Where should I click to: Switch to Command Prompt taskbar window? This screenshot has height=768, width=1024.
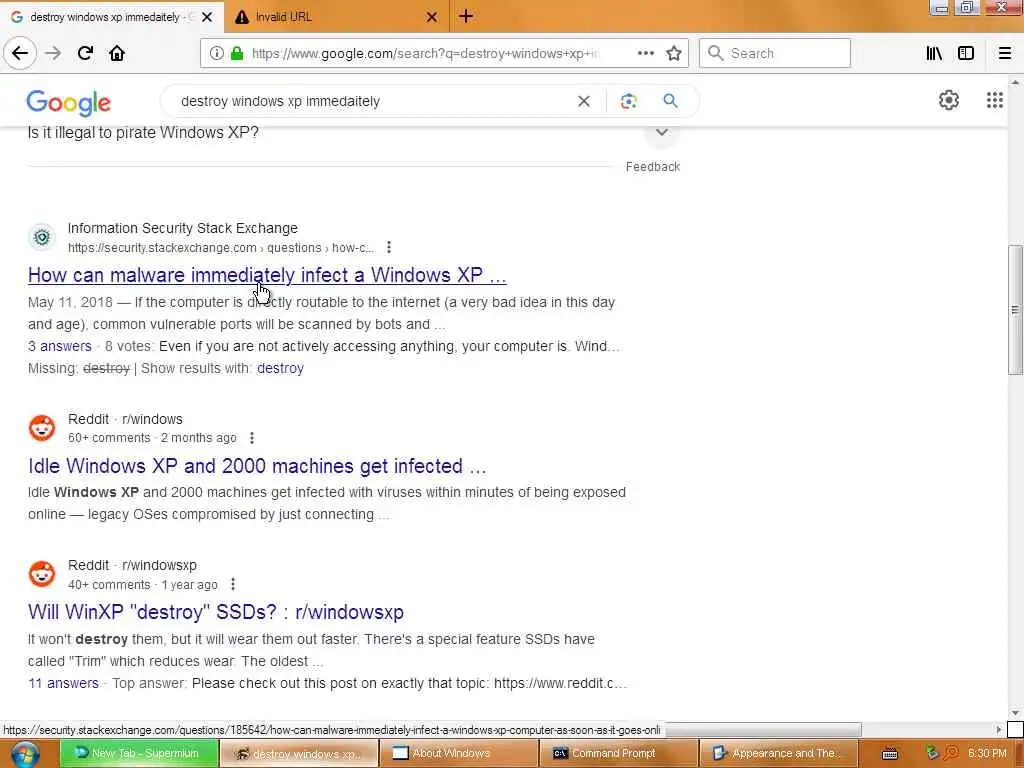pyautogui.click(x=618, y=754)
